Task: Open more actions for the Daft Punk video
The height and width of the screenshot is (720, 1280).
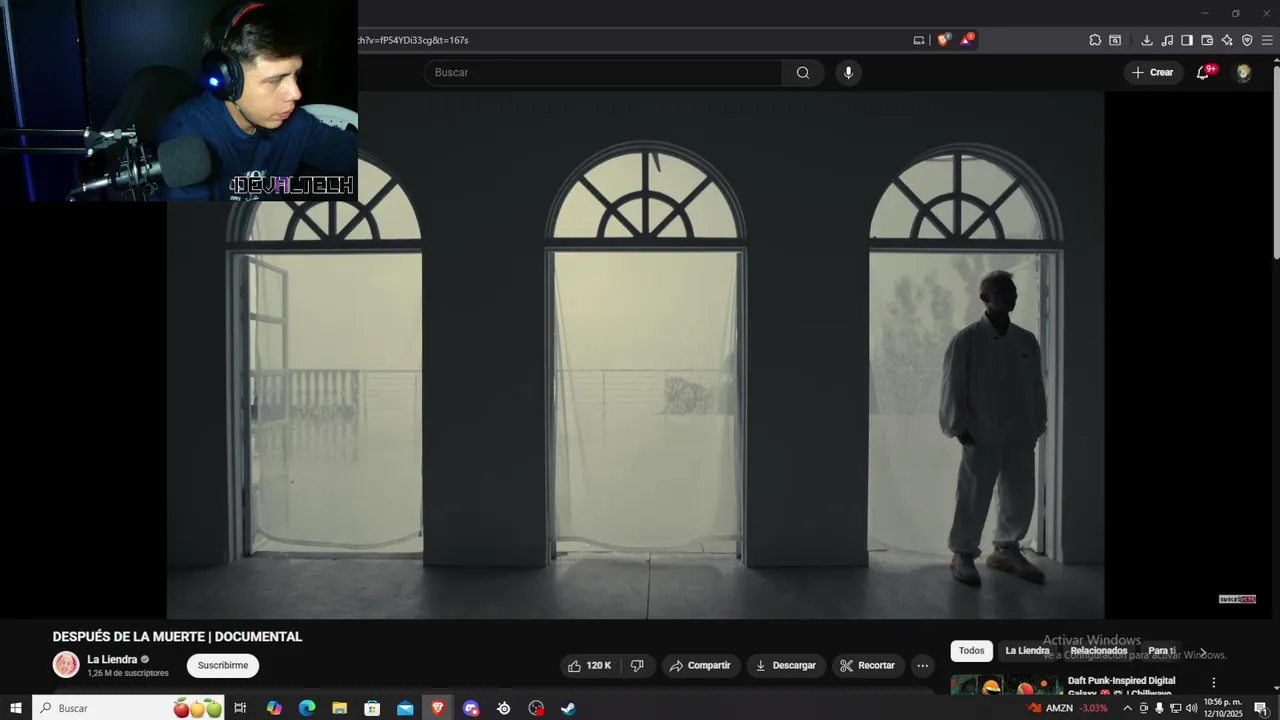Action: pos(1214,683)
